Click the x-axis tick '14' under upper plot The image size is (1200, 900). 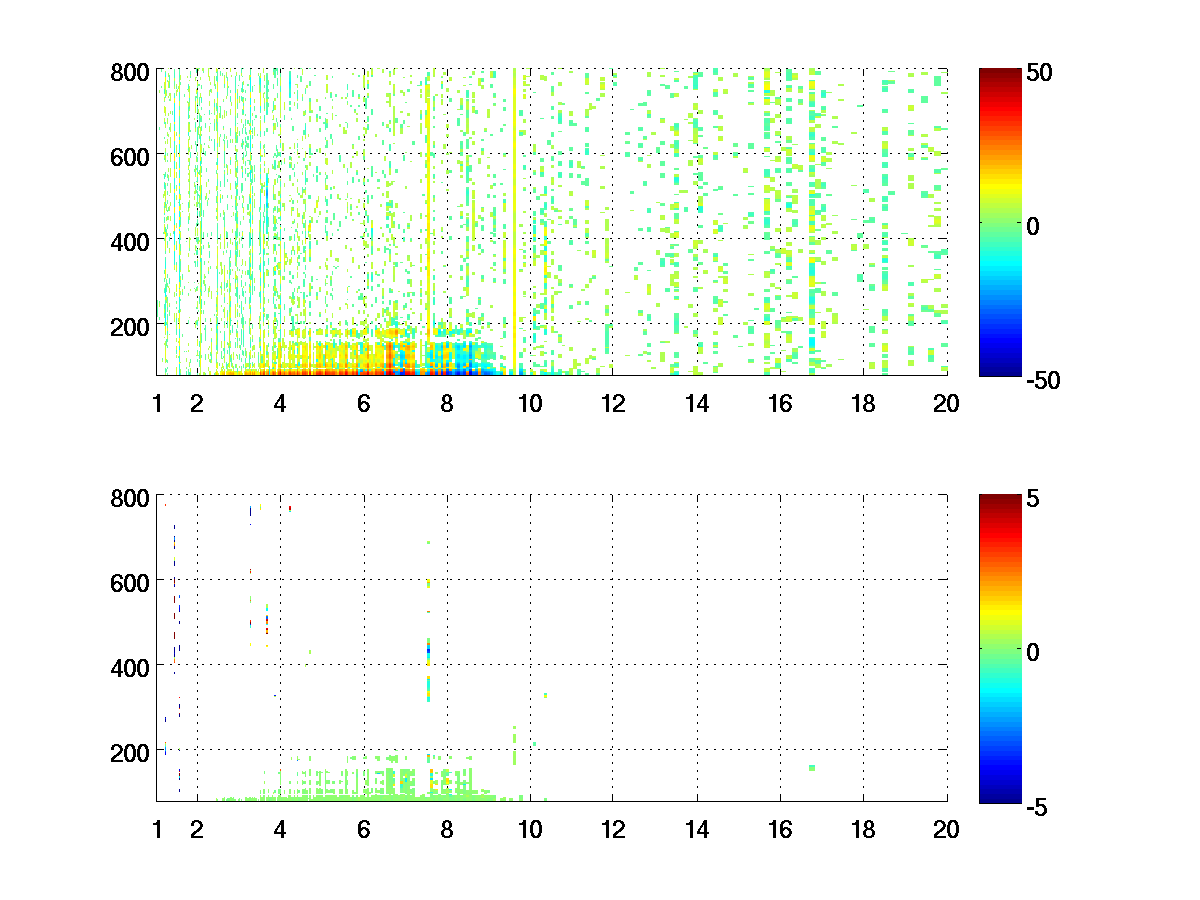[697, 403]
